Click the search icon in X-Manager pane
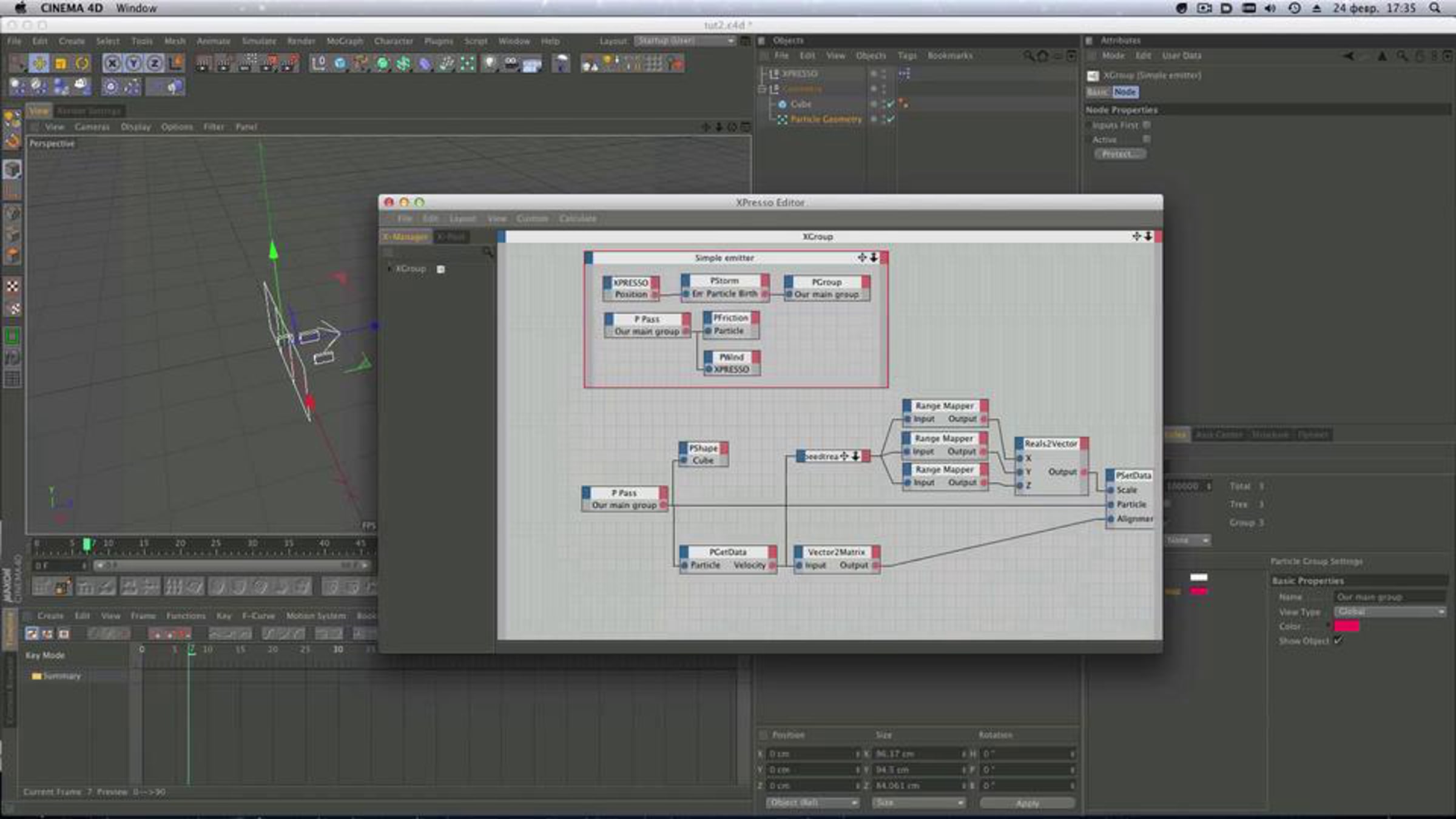 point(488,251)
